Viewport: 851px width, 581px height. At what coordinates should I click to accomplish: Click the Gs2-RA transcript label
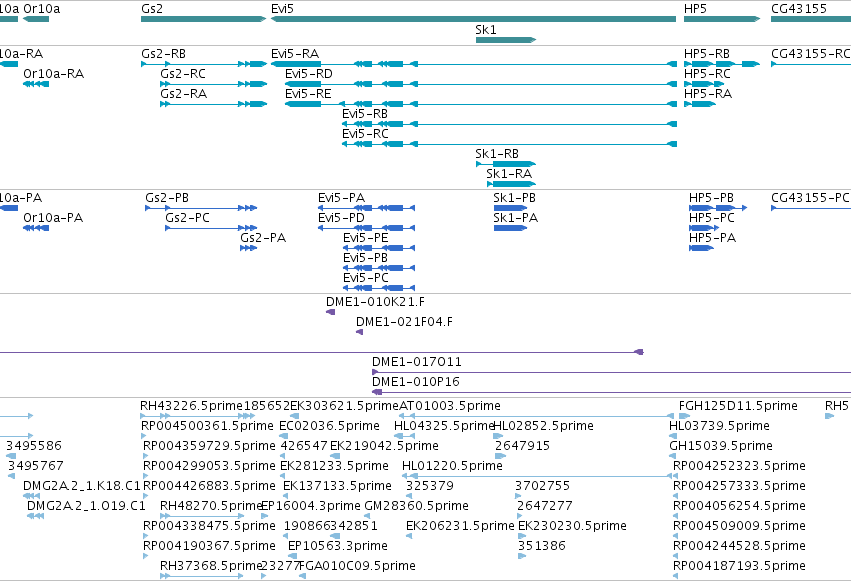[x=183, y=94]
